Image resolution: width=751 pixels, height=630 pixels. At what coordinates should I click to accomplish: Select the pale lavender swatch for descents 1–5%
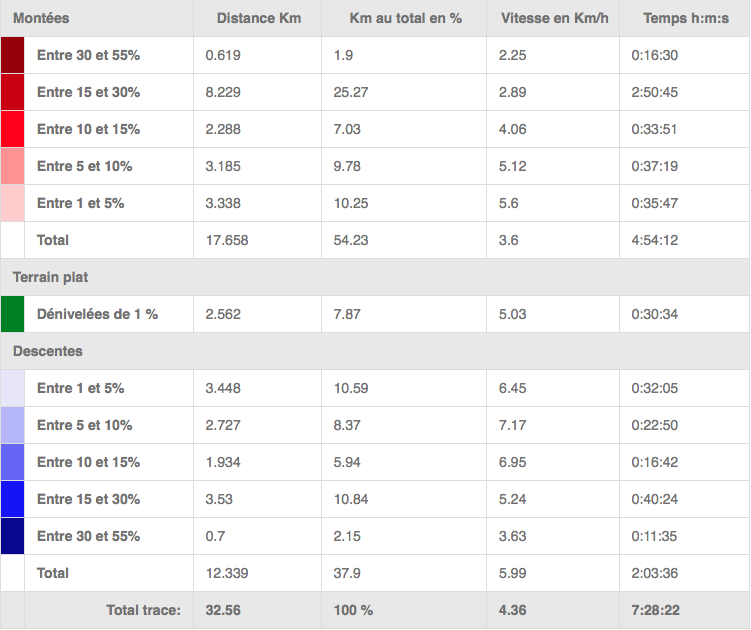pyautogui.click(x=12, y=388)
